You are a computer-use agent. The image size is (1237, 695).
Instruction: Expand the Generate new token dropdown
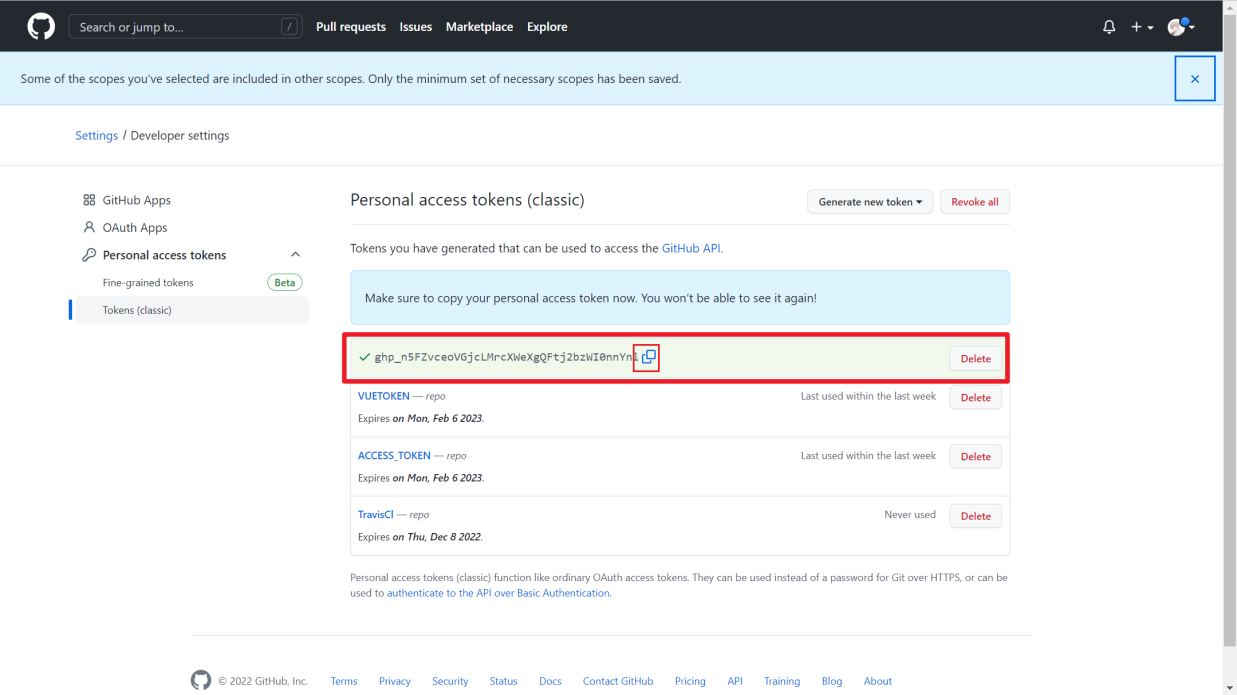pyautogui.click(x=870, y=202)
